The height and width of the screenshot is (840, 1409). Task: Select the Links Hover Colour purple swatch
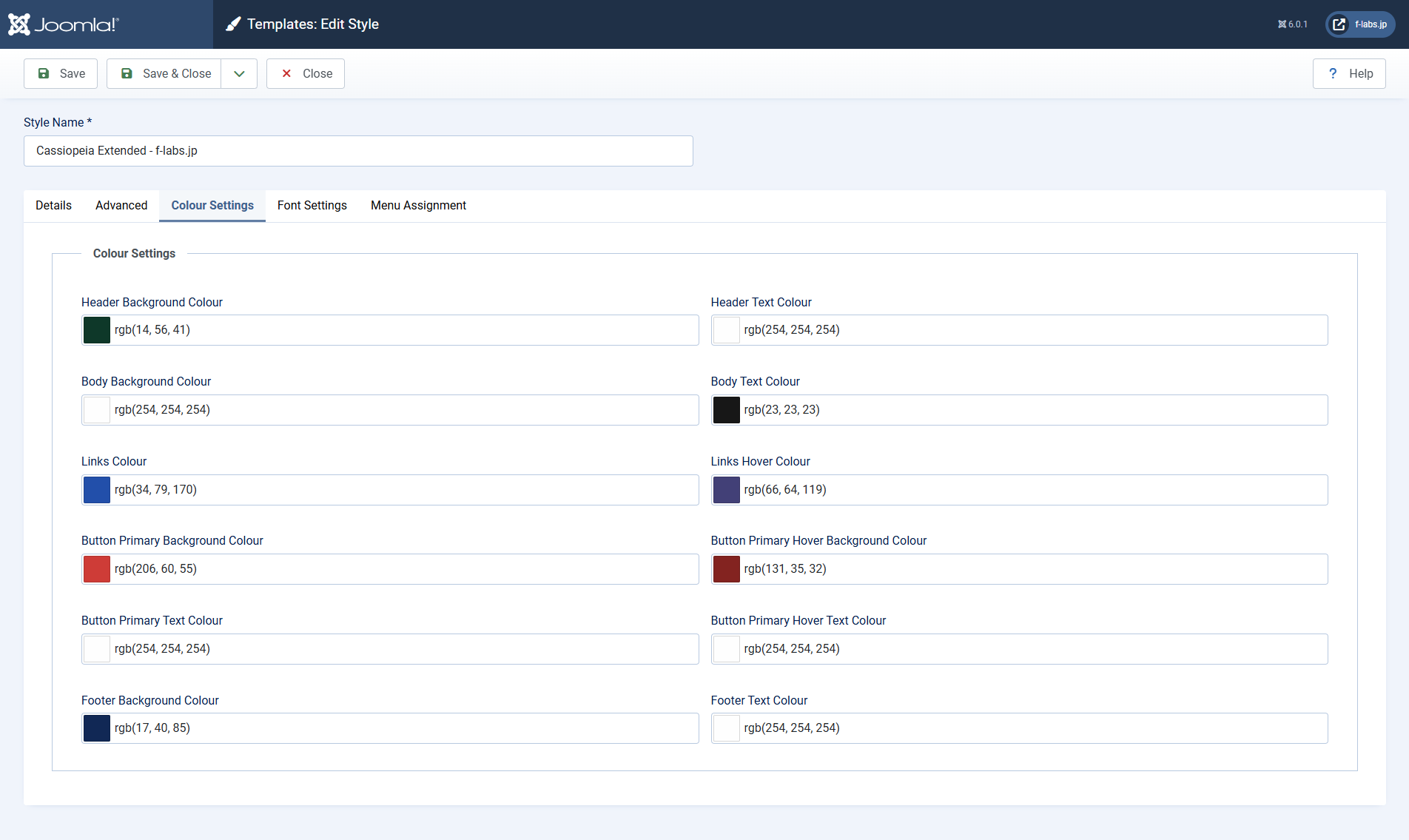pos(726,490)
